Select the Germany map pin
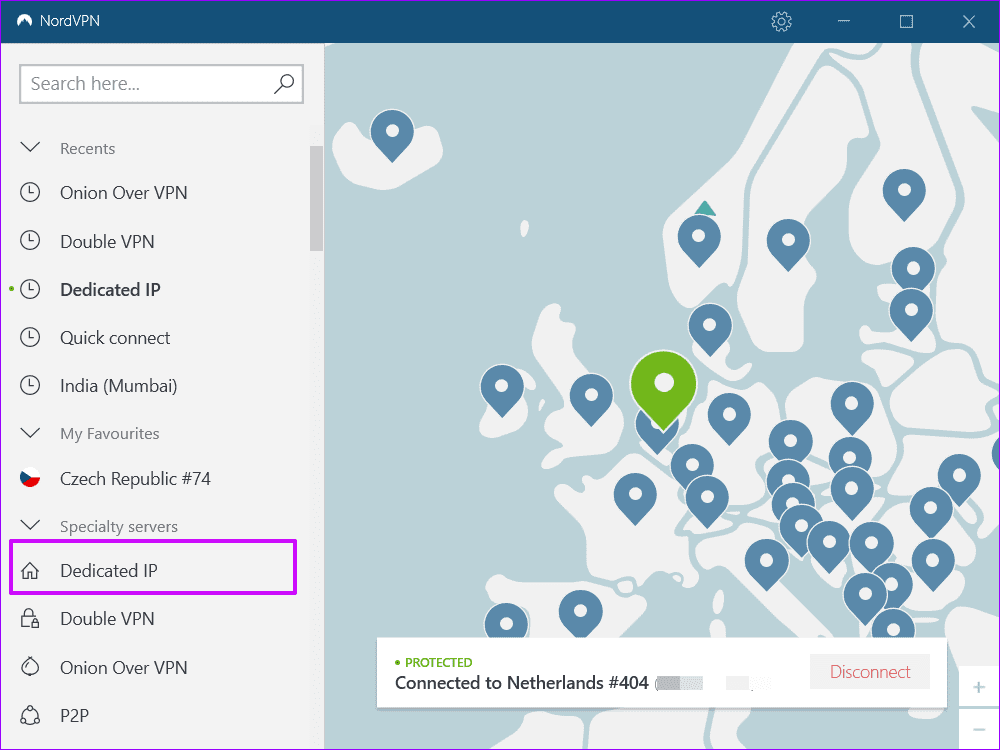 (x=729, y=416)
